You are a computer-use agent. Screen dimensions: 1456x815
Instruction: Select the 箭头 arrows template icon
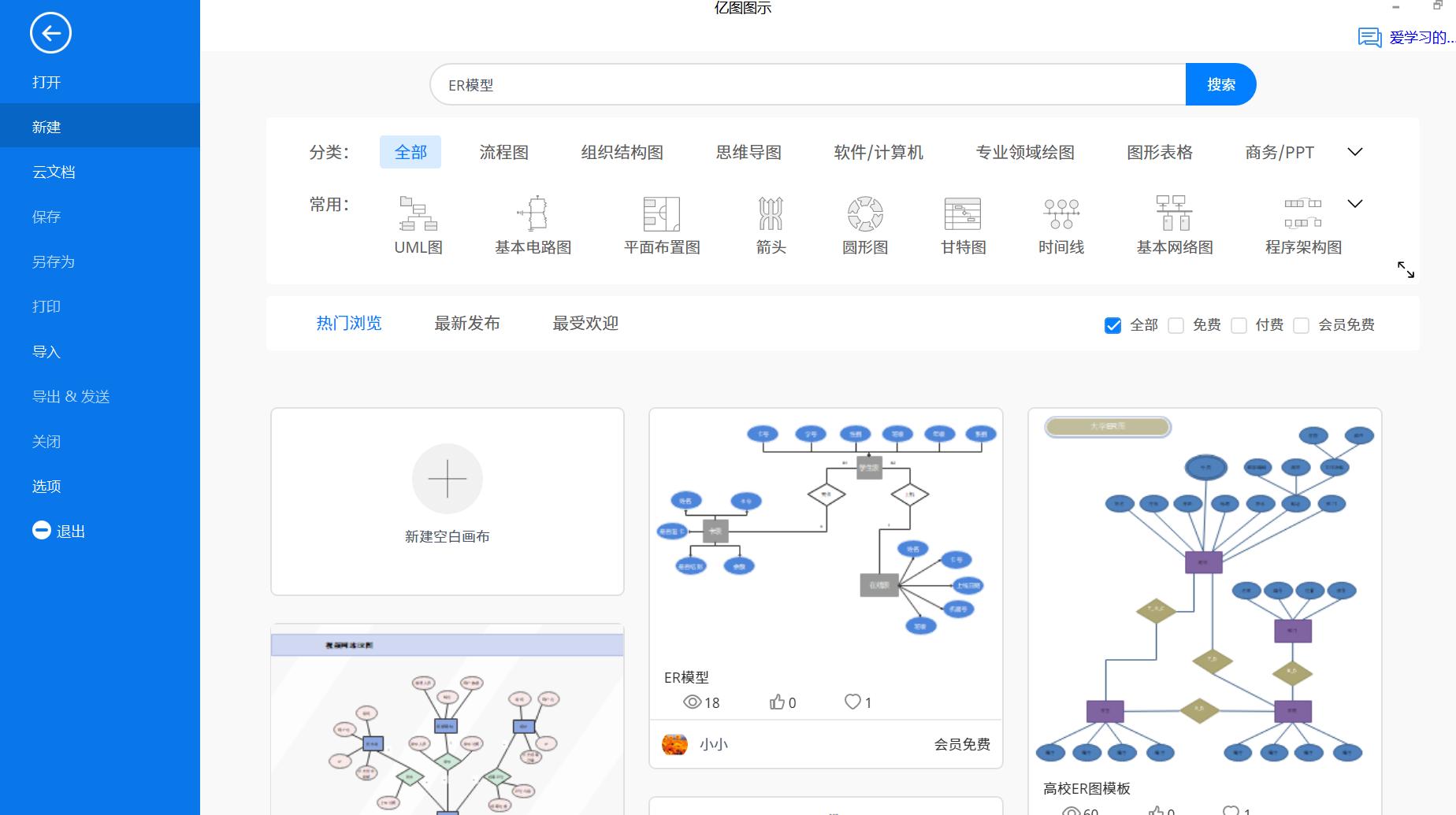pos(770,224)
